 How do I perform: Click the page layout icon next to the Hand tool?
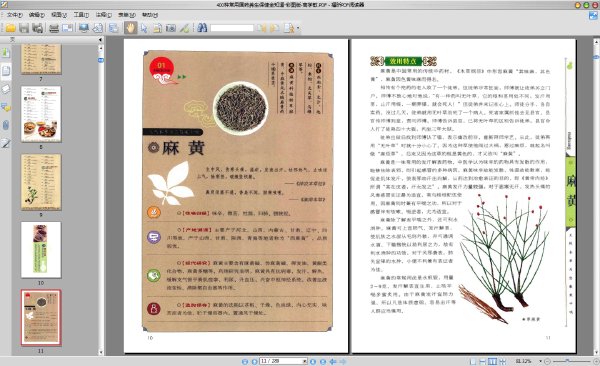(x=114, y=28)
